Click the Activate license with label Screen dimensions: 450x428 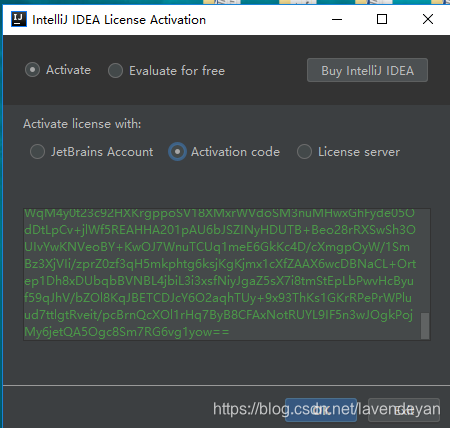(x=82, y=124)
